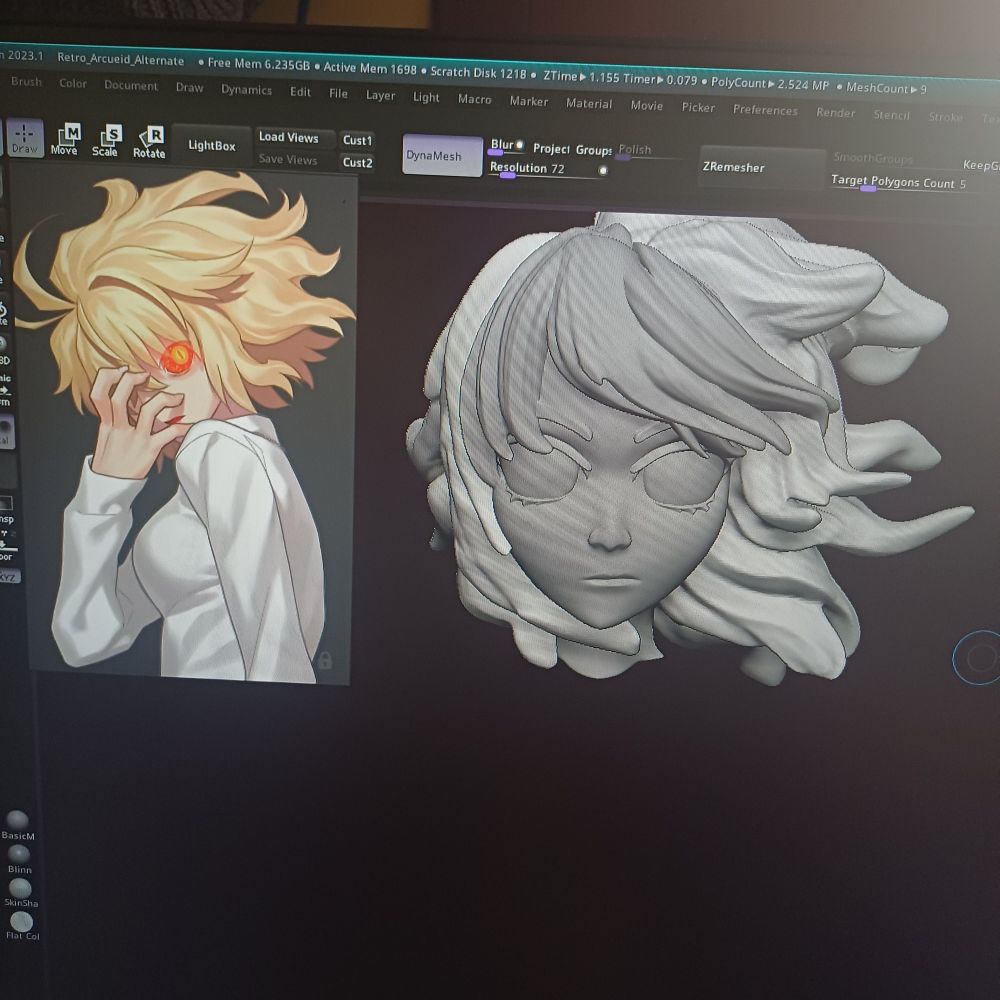
Task: Open the Color menu
Action: 73,84
